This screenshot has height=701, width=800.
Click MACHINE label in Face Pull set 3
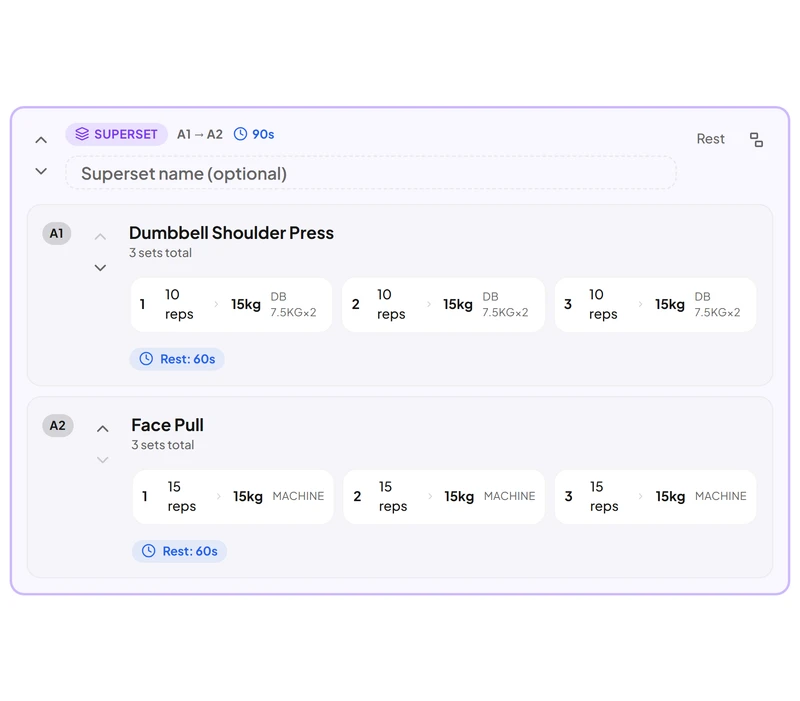pyautogui.click(x=721, y=496)
